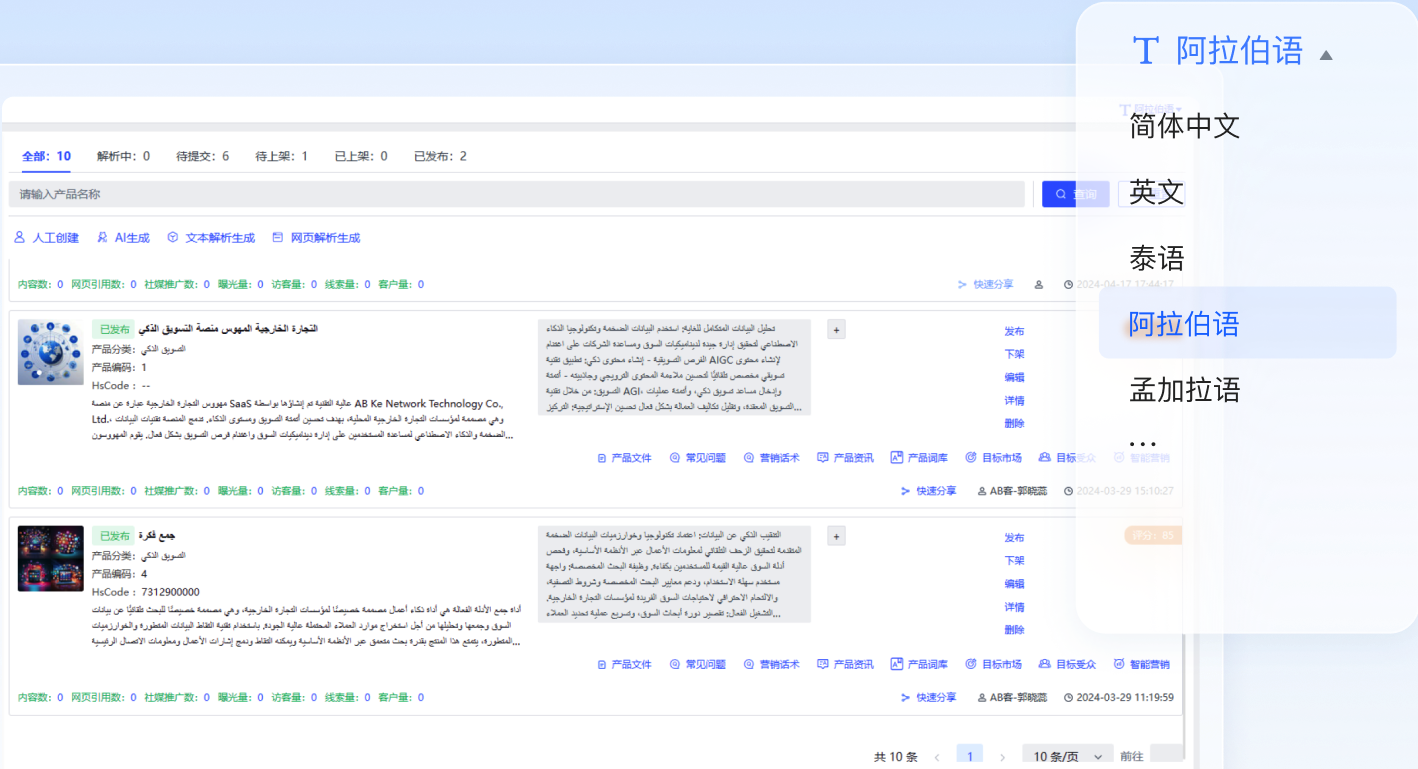Collapse the 阿拉伯语 language dropdown header
The width and height of the screenshot is (1418, 769).
1232,50
